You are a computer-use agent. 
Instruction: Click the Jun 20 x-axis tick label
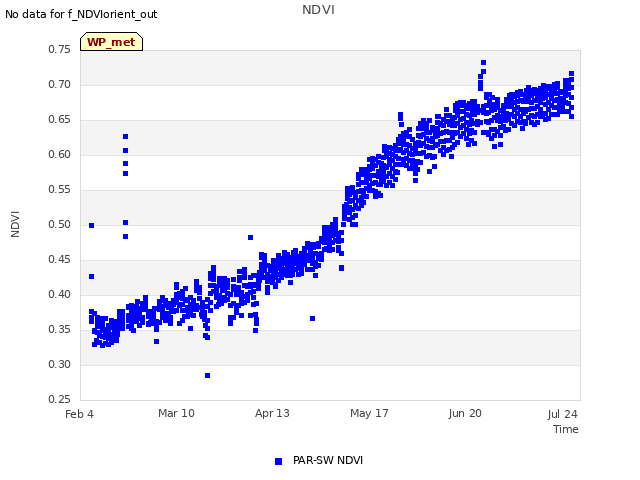click(x=465, y=413)
